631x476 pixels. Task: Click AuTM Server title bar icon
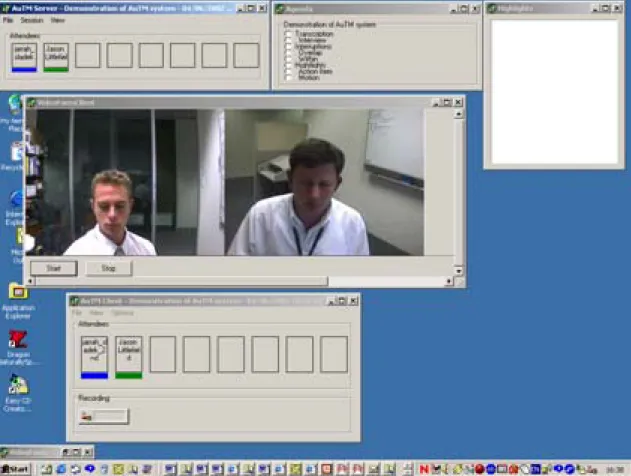(6, 8)
